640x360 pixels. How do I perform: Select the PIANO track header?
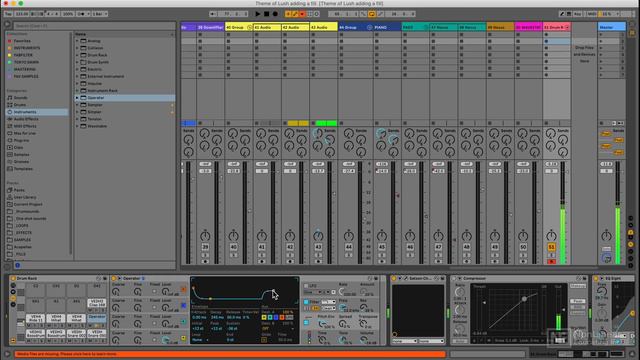click(387, 27)
